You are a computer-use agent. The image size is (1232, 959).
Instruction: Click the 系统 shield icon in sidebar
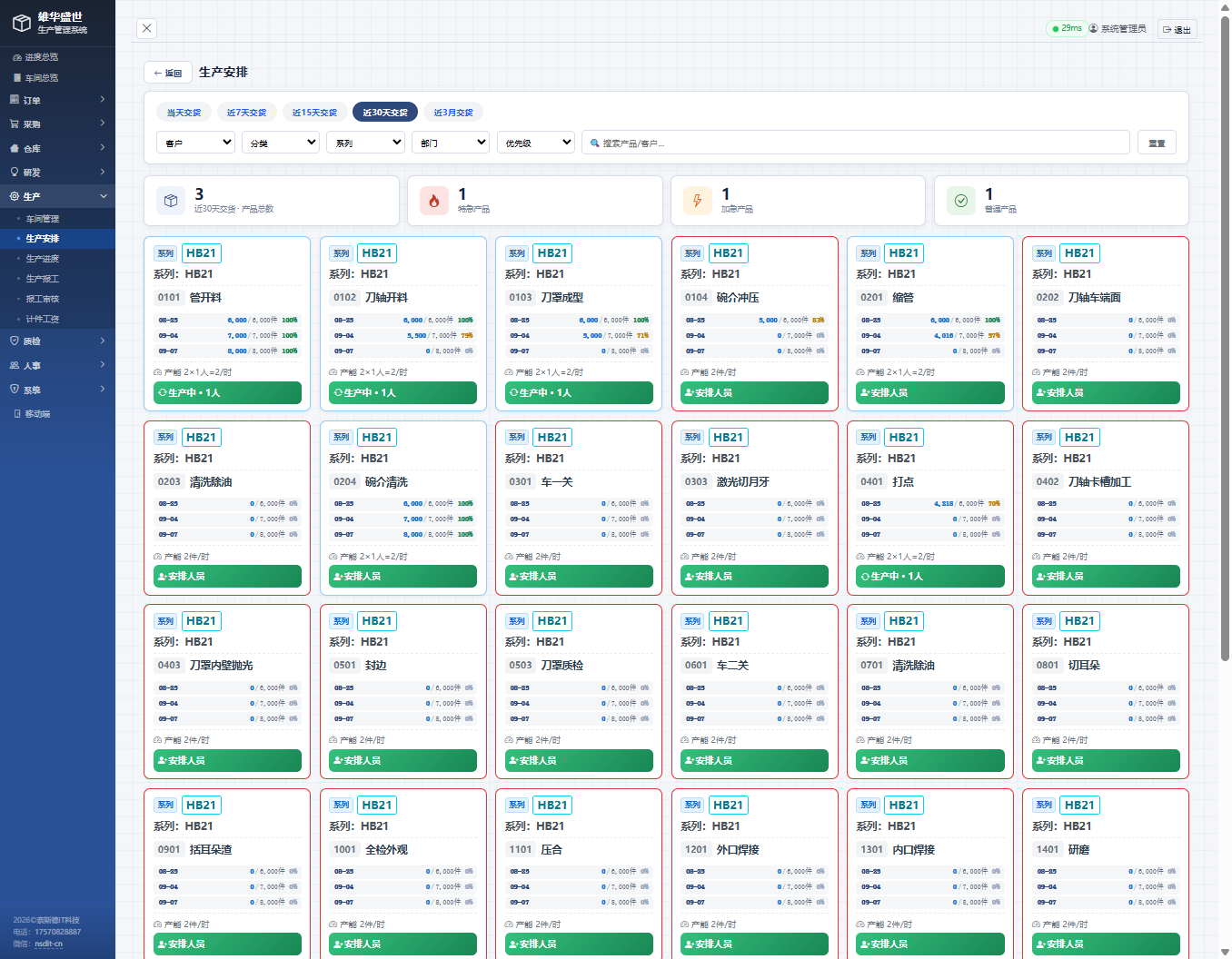pyautogui.click(x=15, y=389)
